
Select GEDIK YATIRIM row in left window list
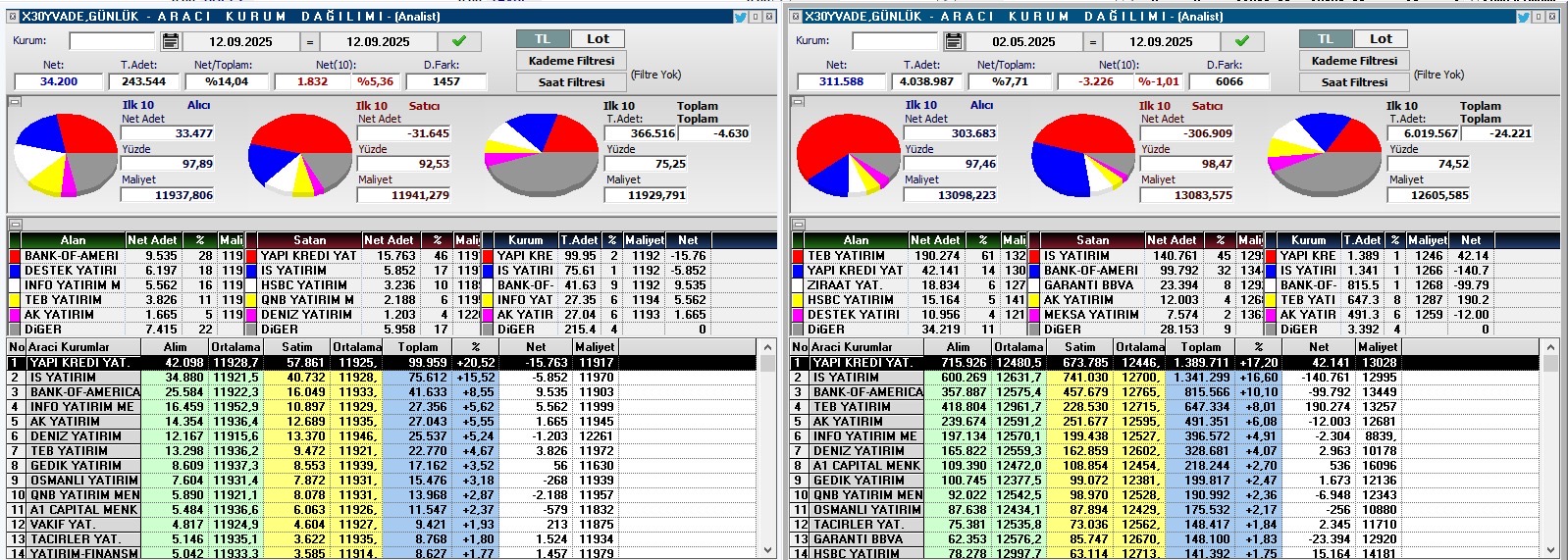(x=382, y=466)
